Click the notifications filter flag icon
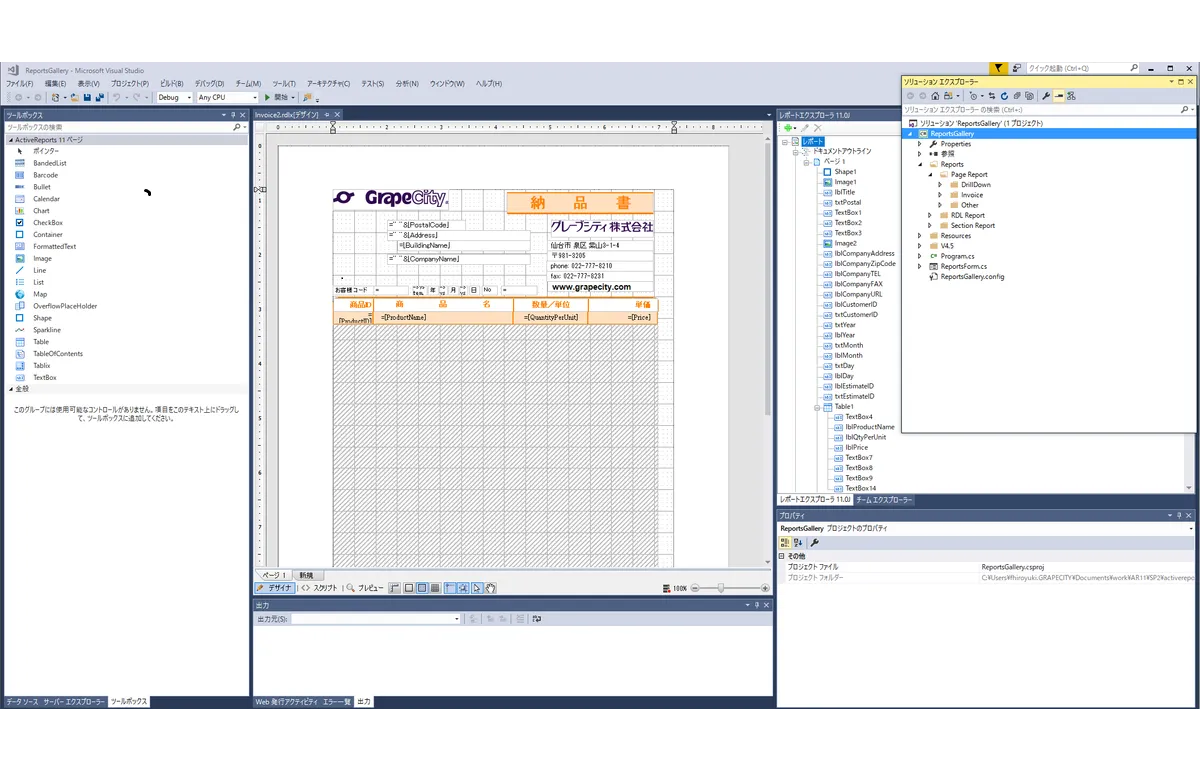 [998, 68]
